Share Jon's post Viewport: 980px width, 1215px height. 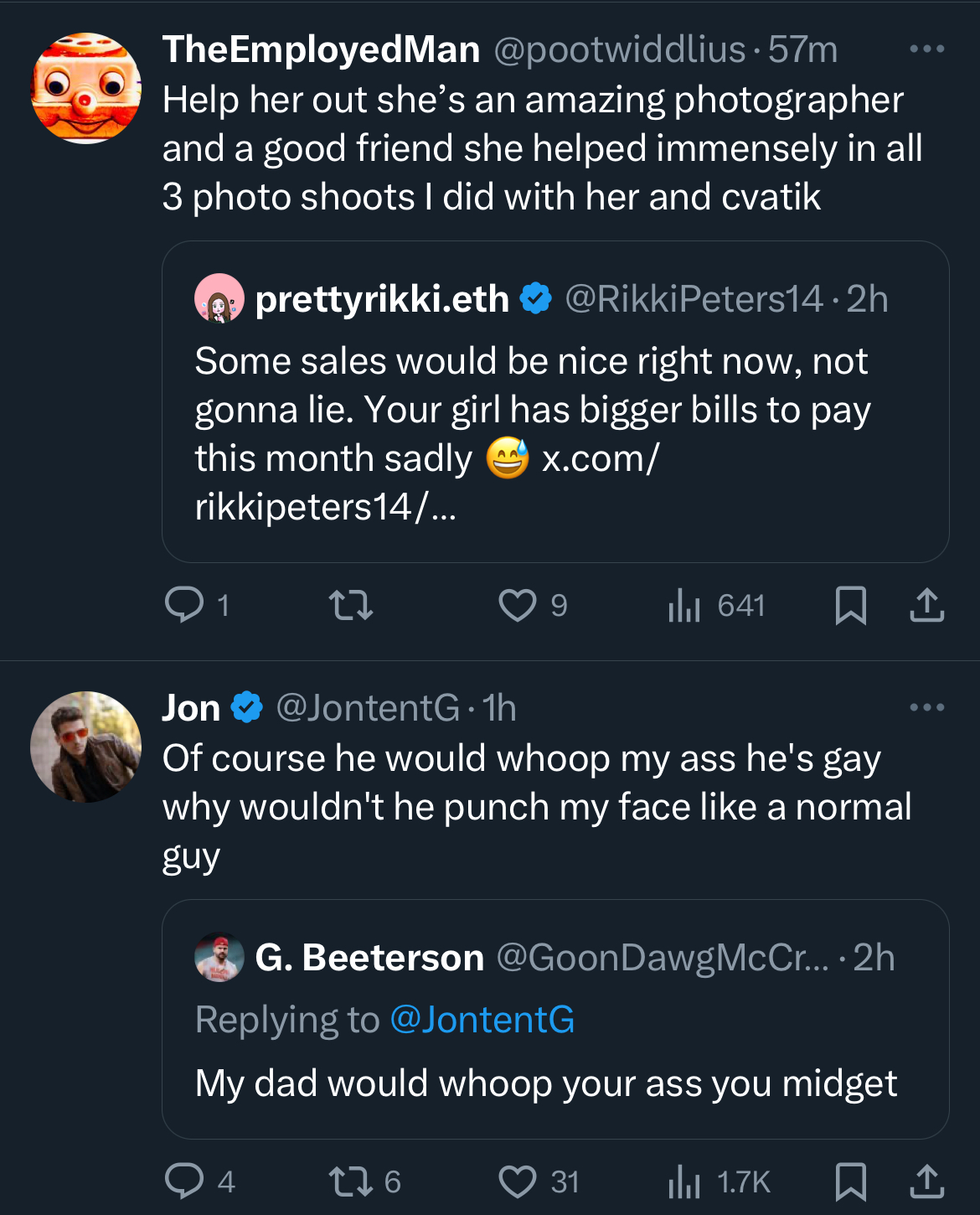(x=926, y=1181)
